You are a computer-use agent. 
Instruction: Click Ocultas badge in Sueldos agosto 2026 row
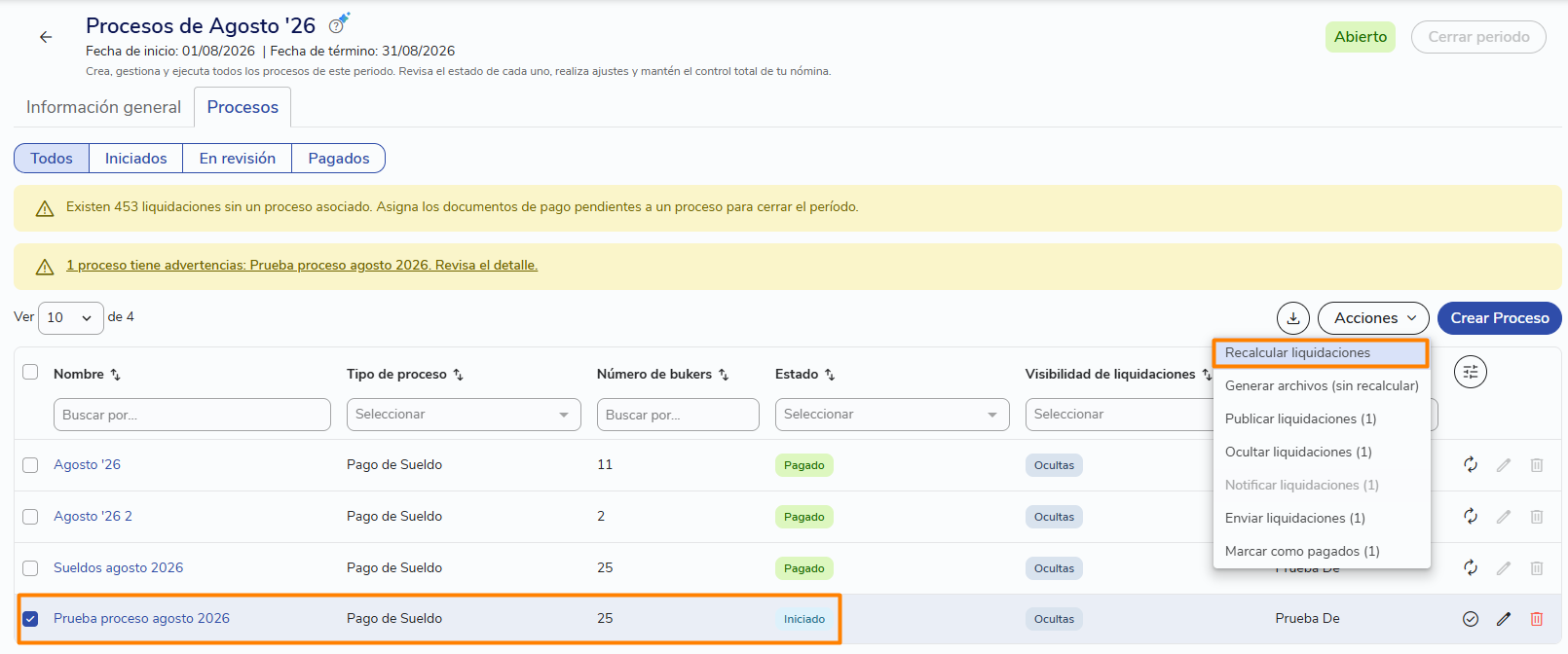[1054, 568]
